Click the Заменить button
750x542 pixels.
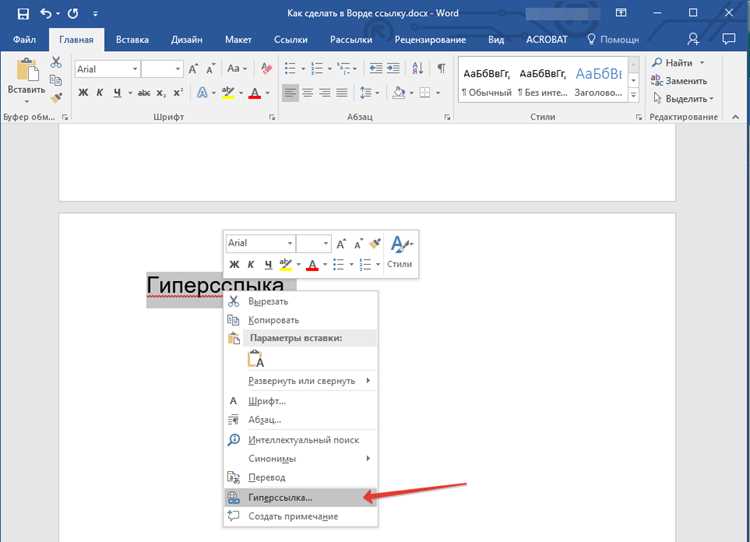679,81
